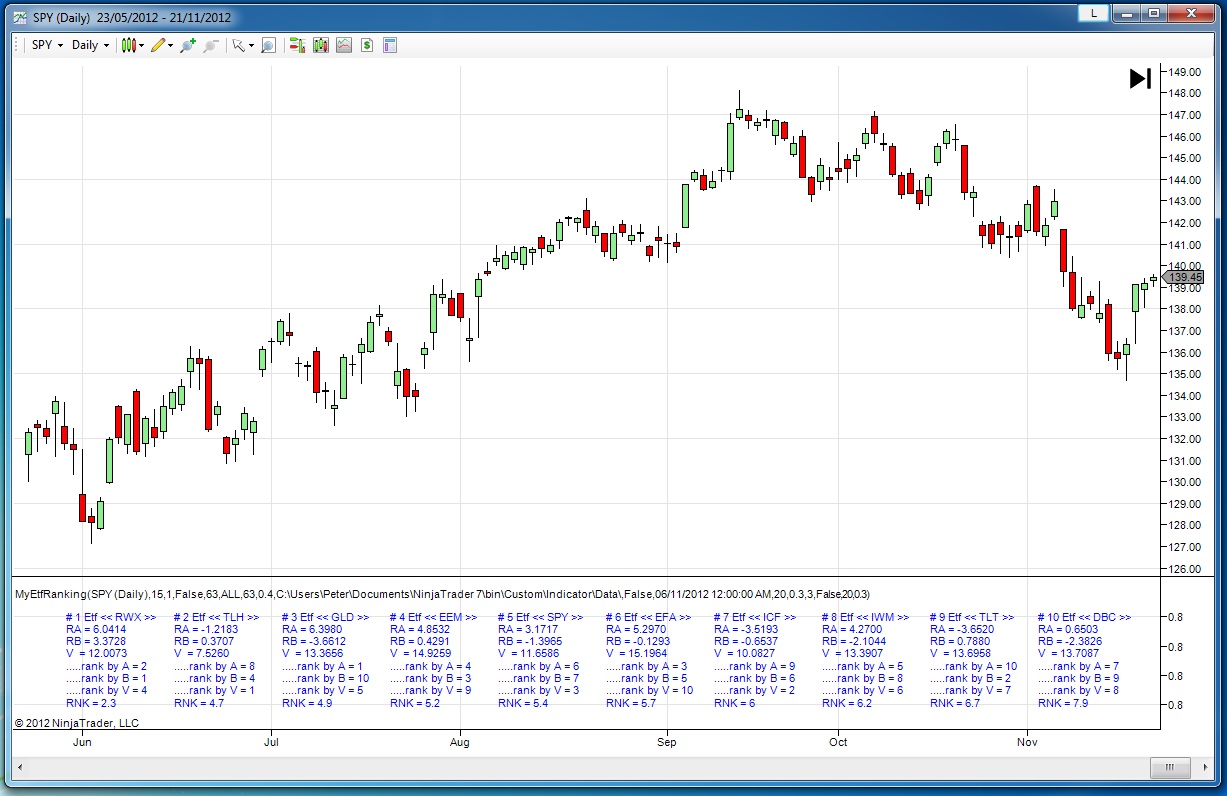Click the '# 6 Etf << EFA >>' heading
Screen dimensions: 1227x796
point(649,617)
